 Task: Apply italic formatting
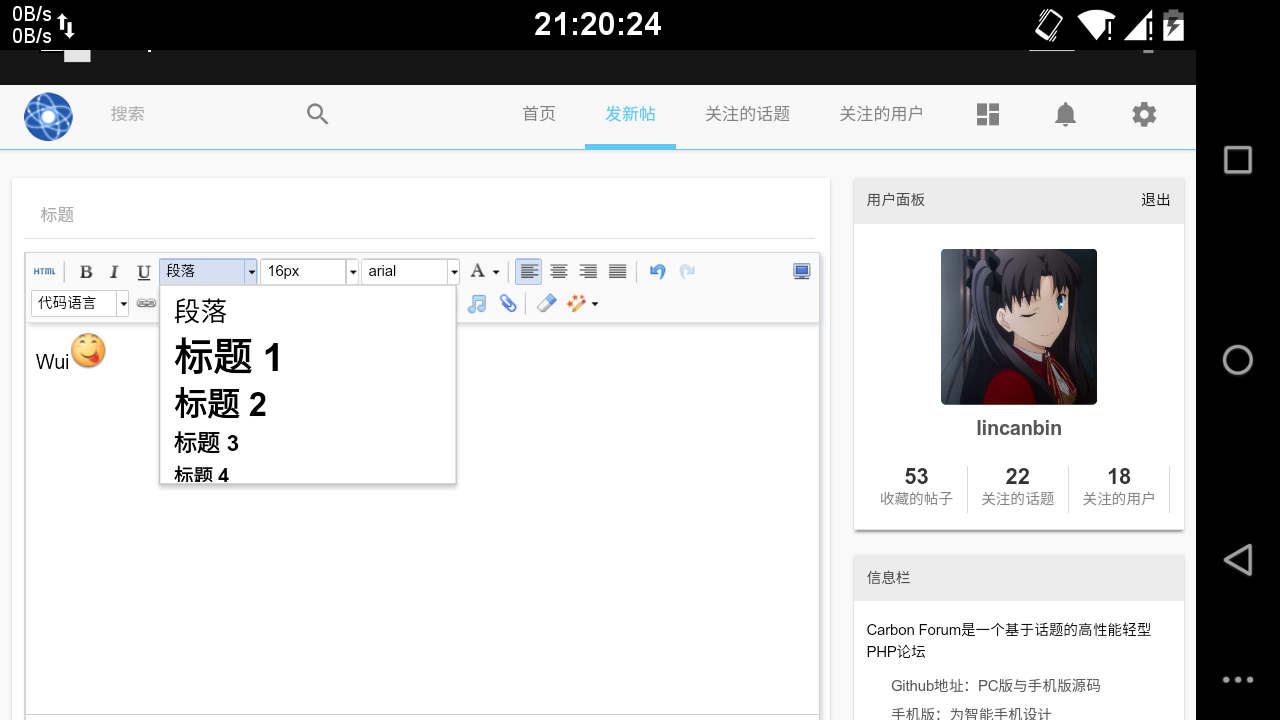(114, 272)
